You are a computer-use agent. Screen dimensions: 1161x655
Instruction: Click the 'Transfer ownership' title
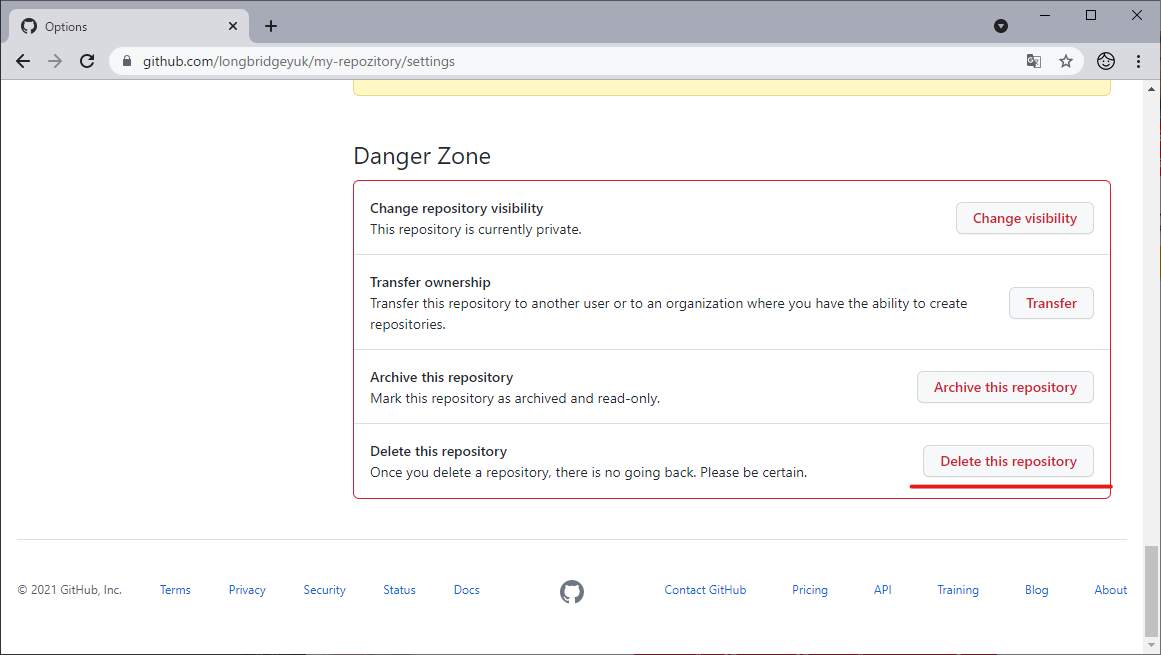(430, 282)
